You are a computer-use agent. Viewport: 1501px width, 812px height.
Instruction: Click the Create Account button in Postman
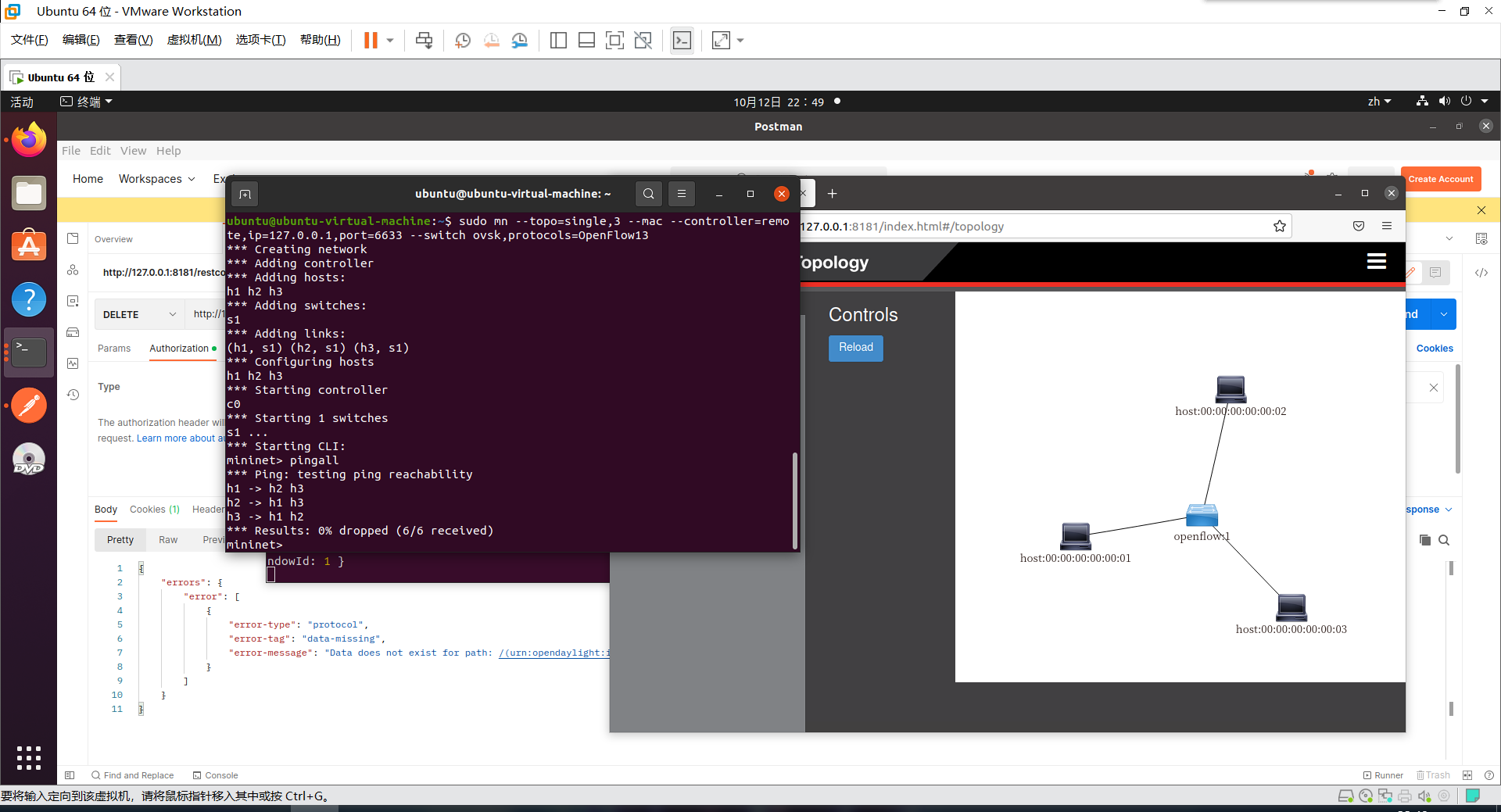click(1441, 179)
